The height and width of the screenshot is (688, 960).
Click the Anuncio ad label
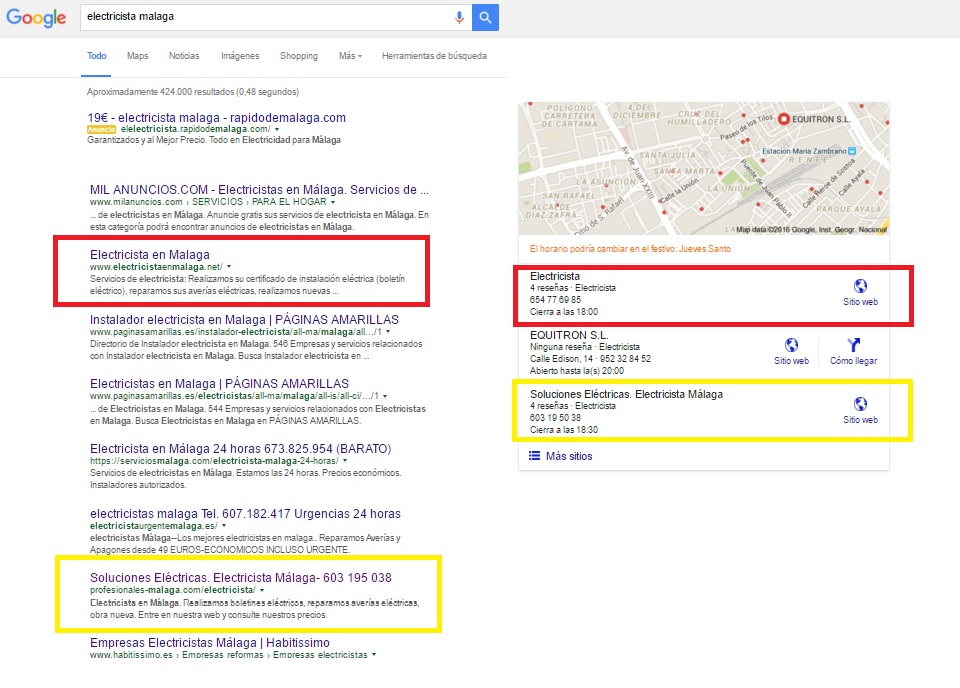(101, 129)
